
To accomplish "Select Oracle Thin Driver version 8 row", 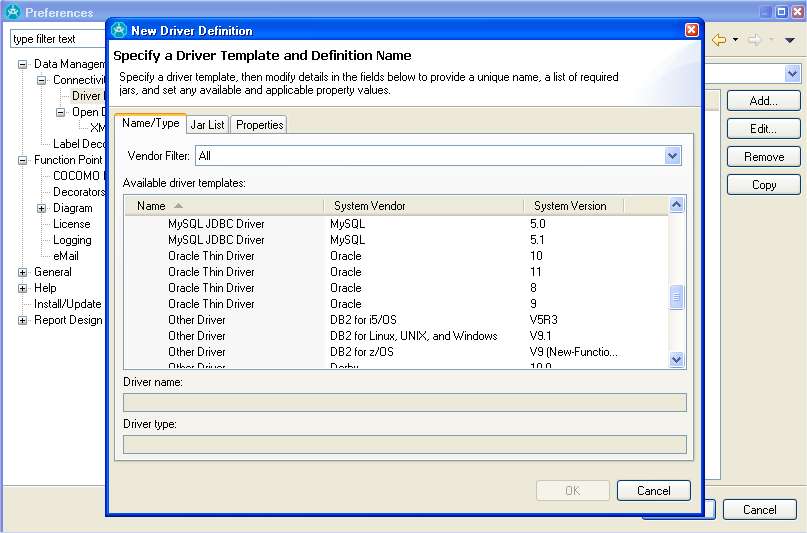I will point(396,288).
